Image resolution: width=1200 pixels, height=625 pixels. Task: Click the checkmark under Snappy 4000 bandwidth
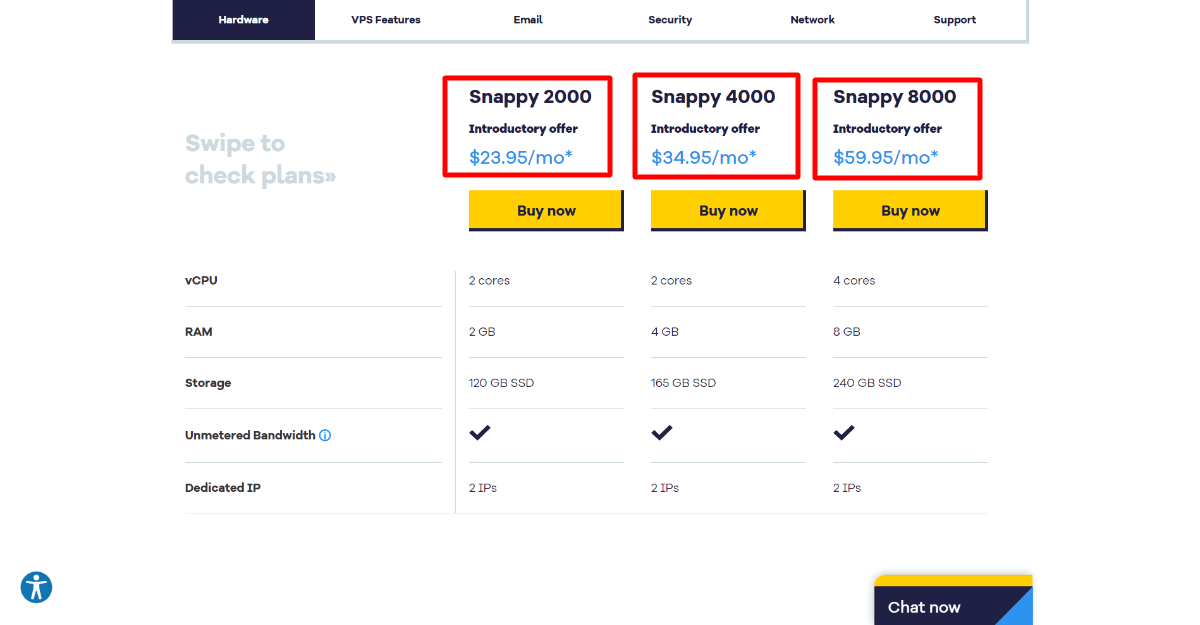point(662,432)
